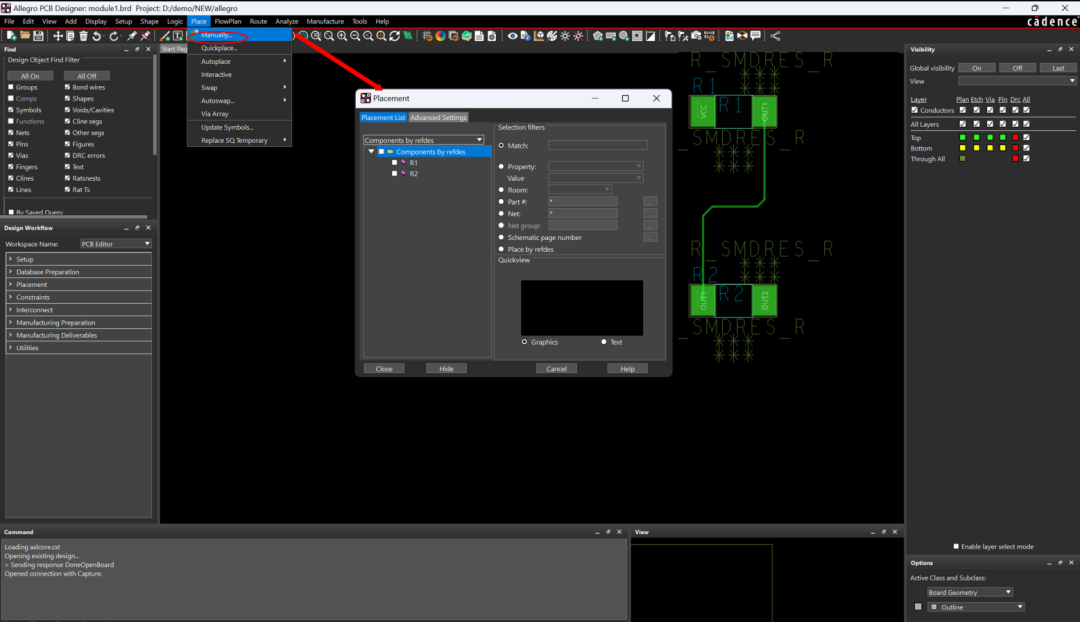
Task: Click the Undo arrow icon
Action: click(97, 36)
